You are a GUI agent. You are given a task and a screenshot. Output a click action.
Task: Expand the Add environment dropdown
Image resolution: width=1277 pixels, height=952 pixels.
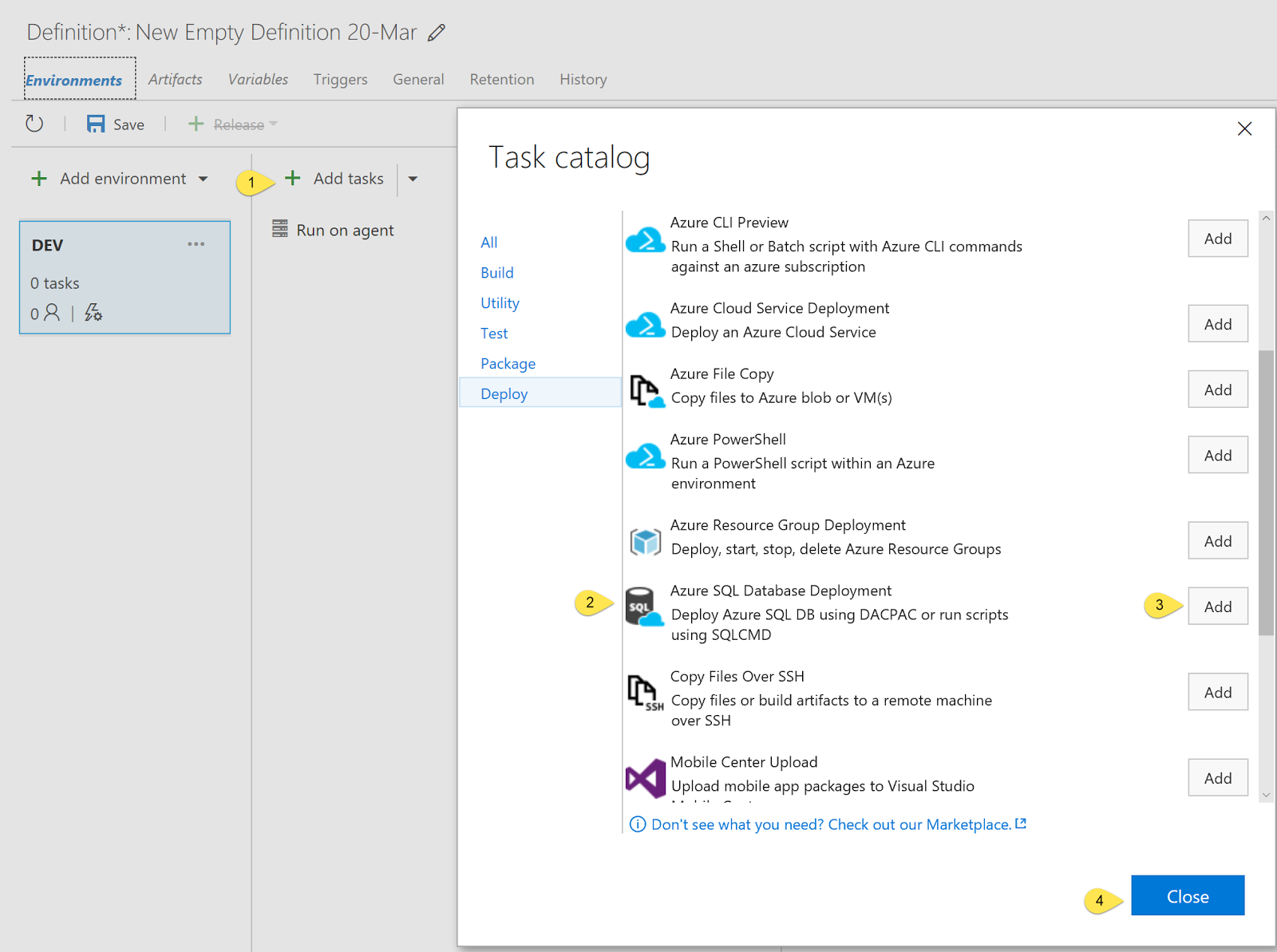click(205, 179)
